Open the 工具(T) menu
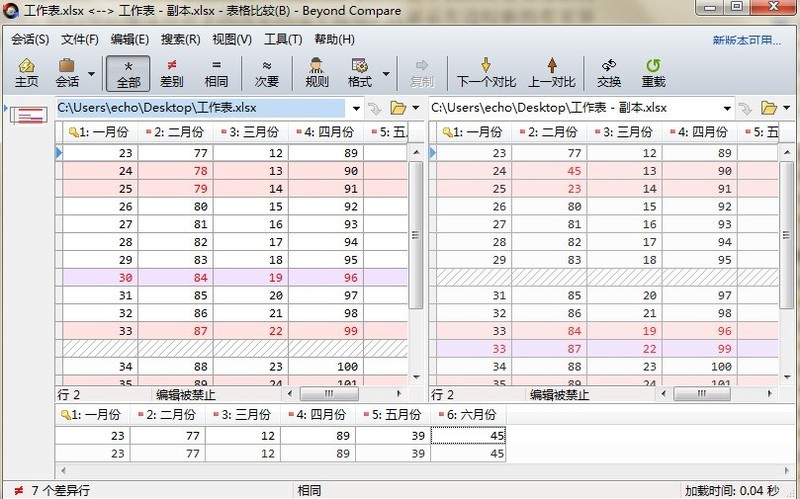800x499 pixels. coord(283,39)
